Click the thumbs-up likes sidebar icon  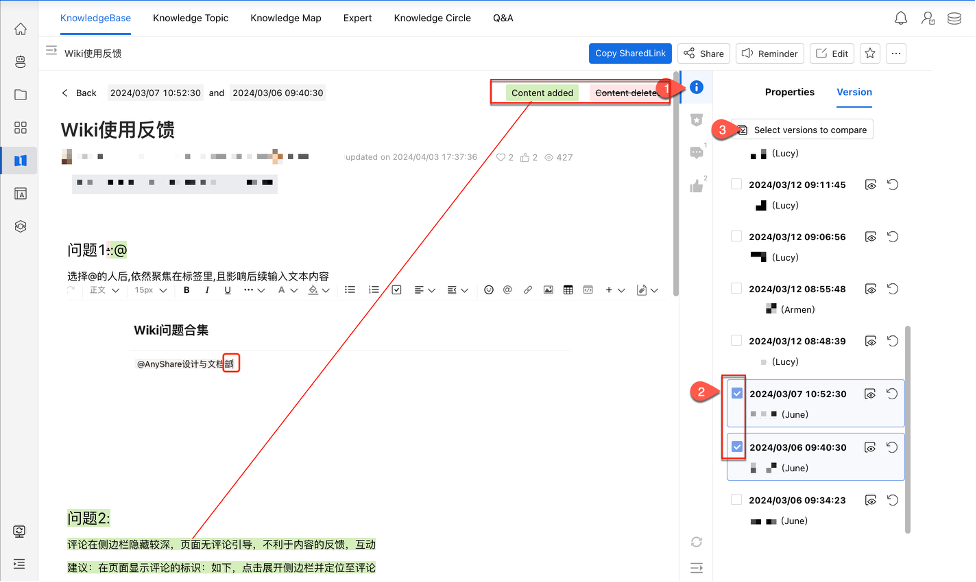point(697,186)
